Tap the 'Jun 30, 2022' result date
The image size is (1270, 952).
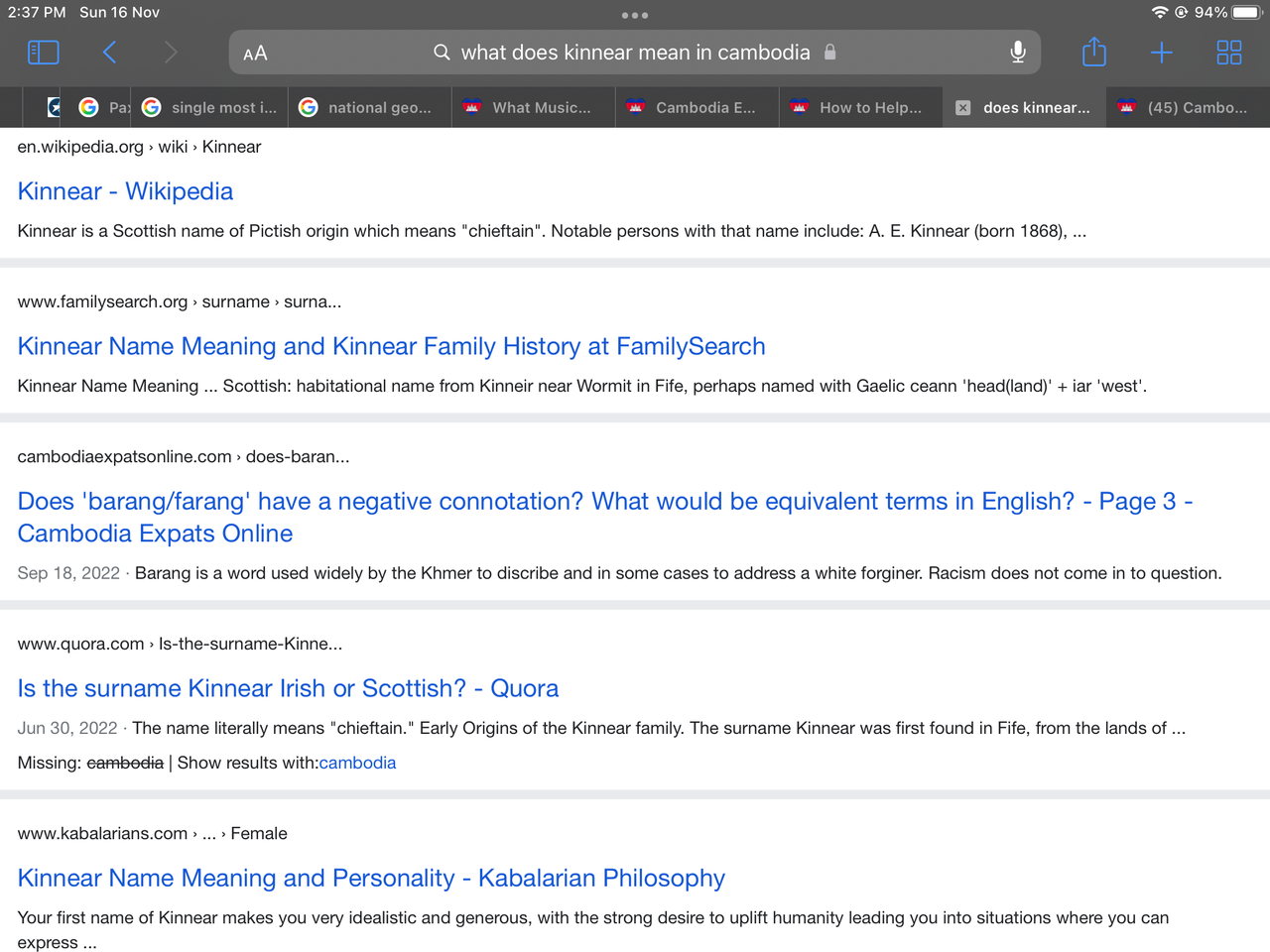[67, 728]
